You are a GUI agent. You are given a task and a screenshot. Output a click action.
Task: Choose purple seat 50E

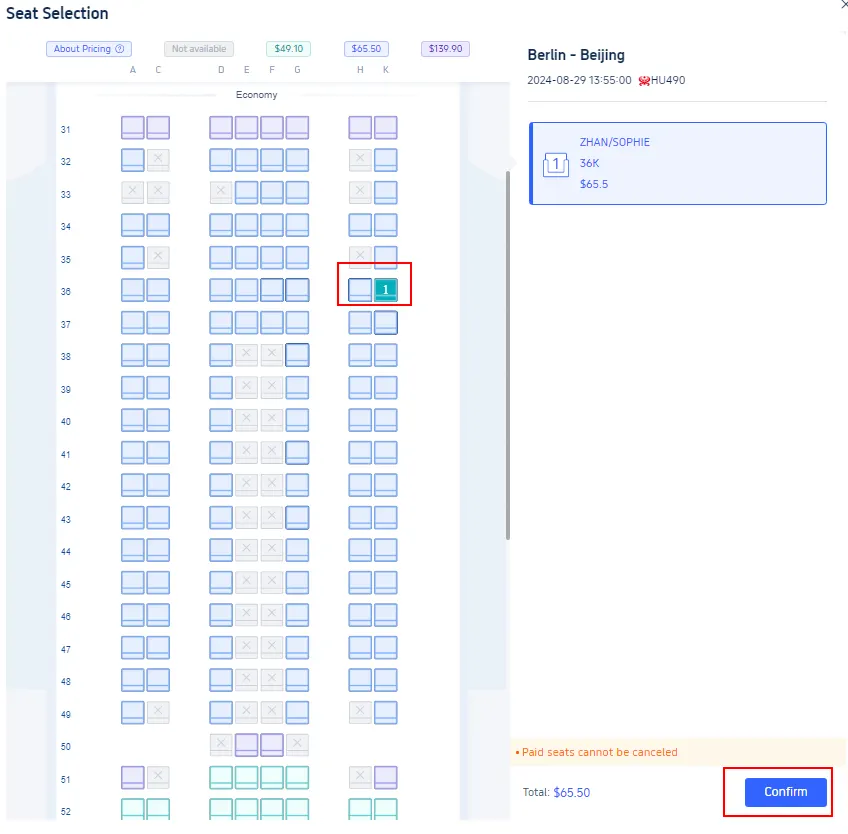246,745
